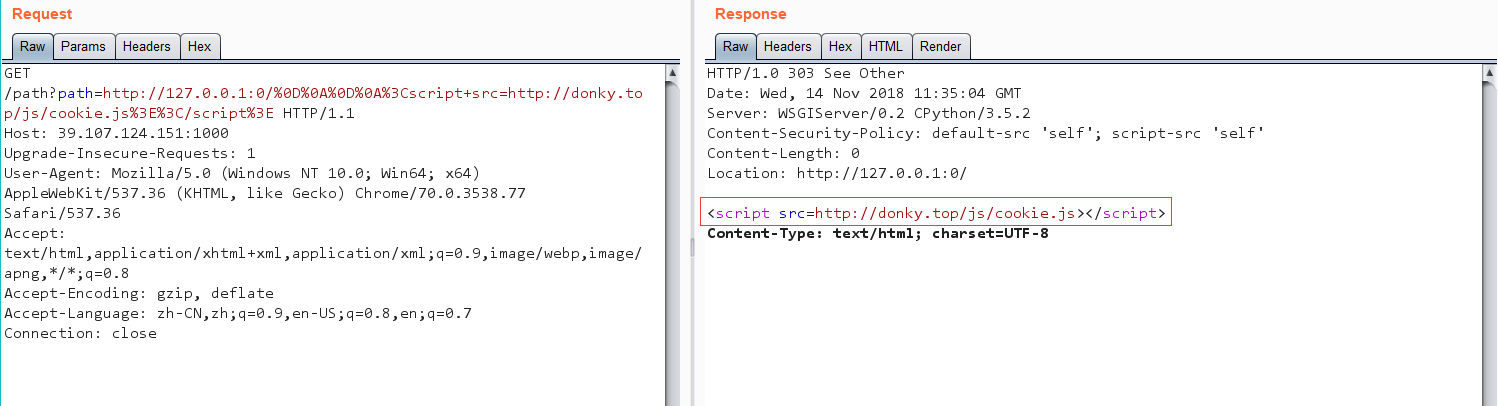Select the Response Raw tab
Screen dimensions: 1498x406
[735, 46]
